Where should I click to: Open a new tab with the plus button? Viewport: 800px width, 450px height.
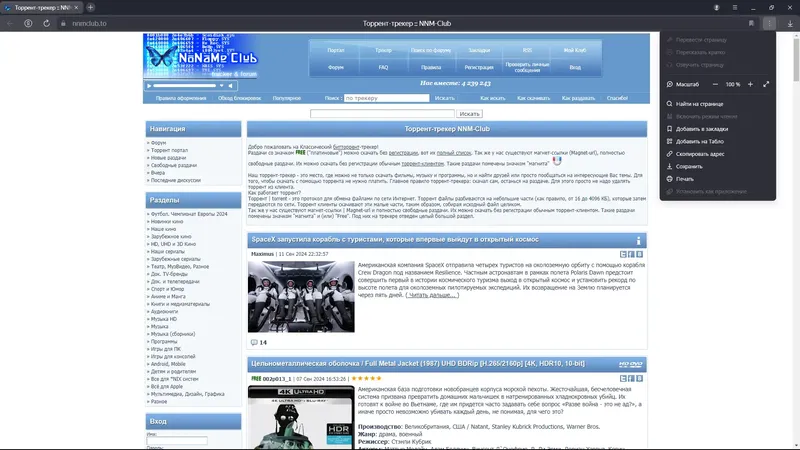90,8
